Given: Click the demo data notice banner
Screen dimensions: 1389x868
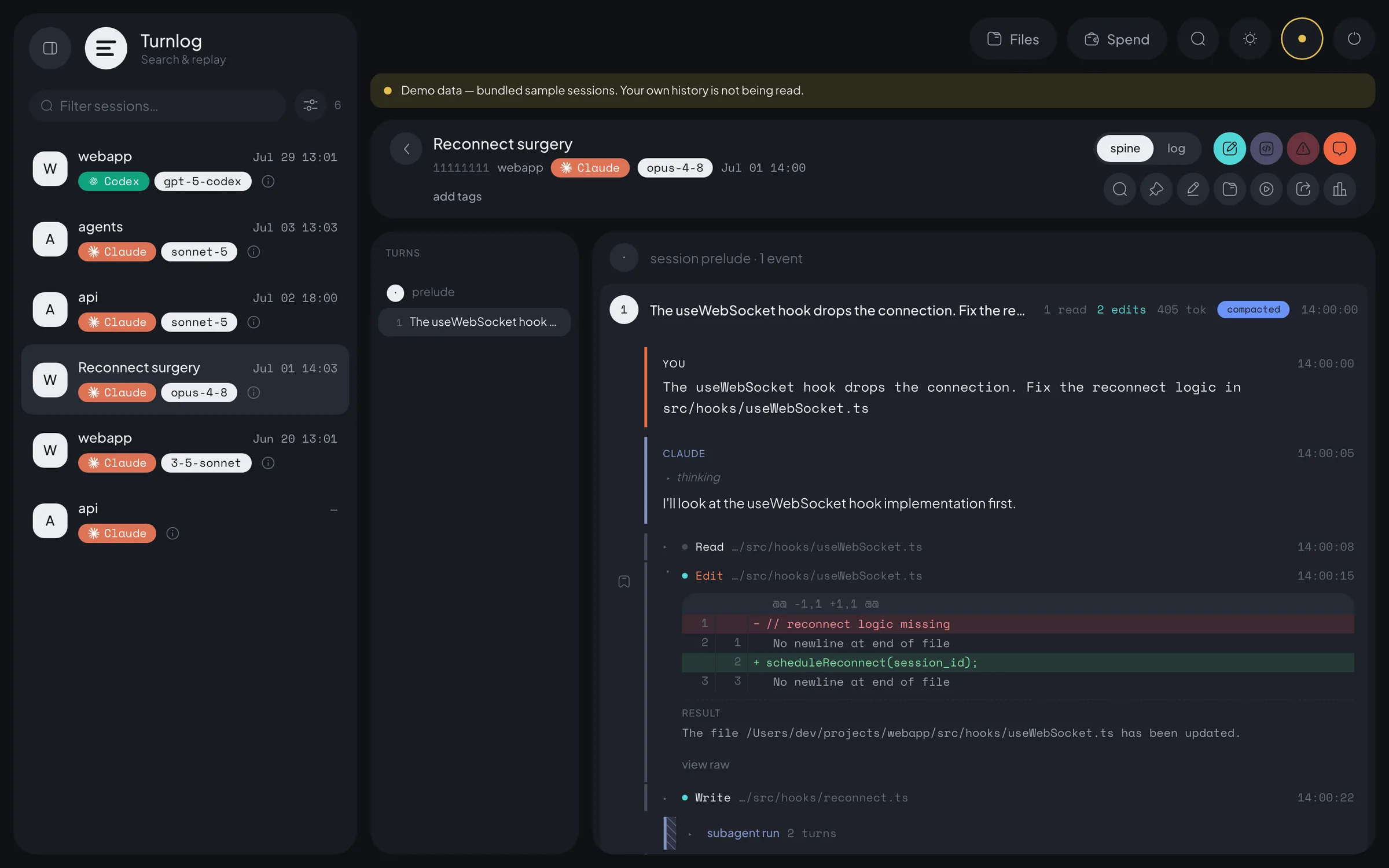Looking at the screenshot, I should pyautogui.click(x=873, y=90).
